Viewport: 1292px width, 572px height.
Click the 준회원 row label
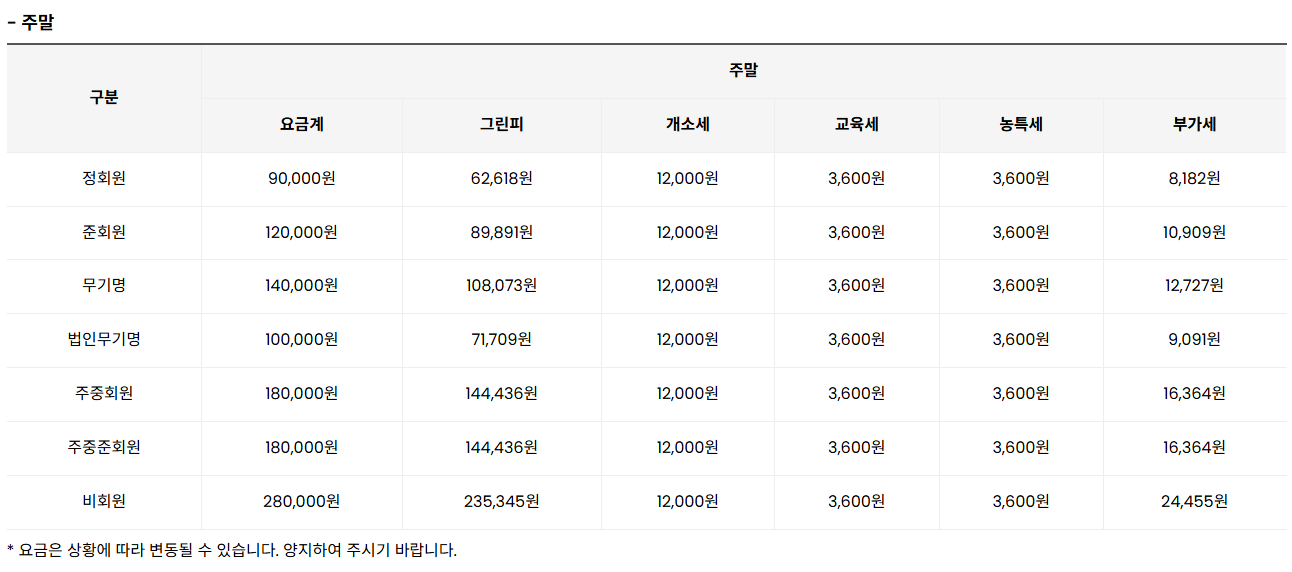[x=104, y=232]
